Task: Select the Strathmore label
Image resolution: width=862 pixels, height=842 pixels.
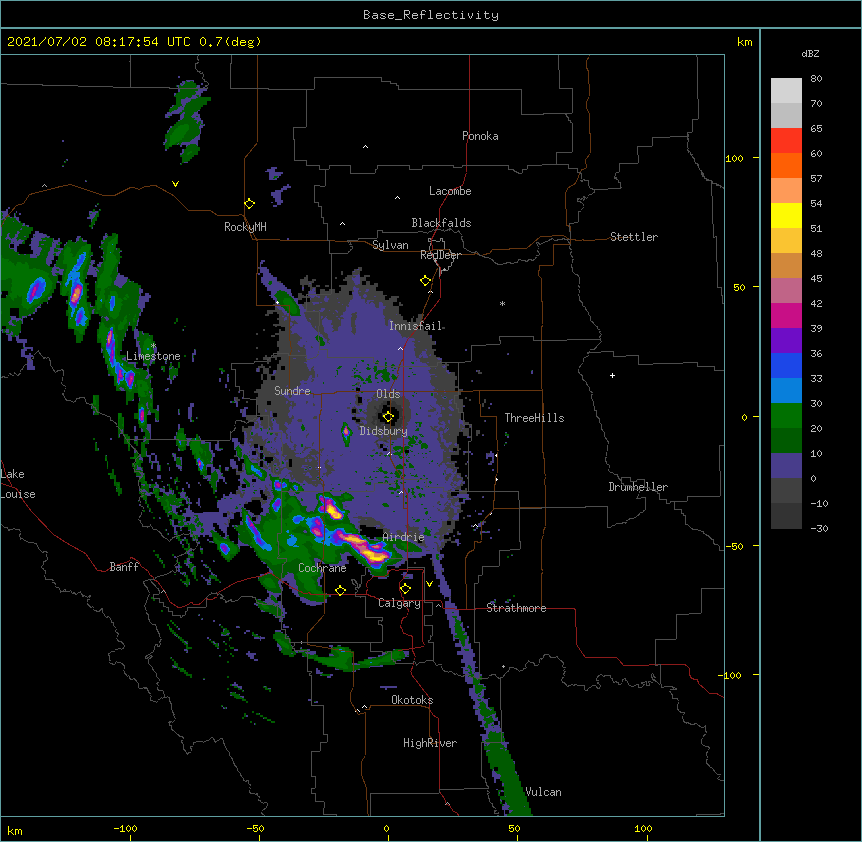Action: click(x=516, y=608)
